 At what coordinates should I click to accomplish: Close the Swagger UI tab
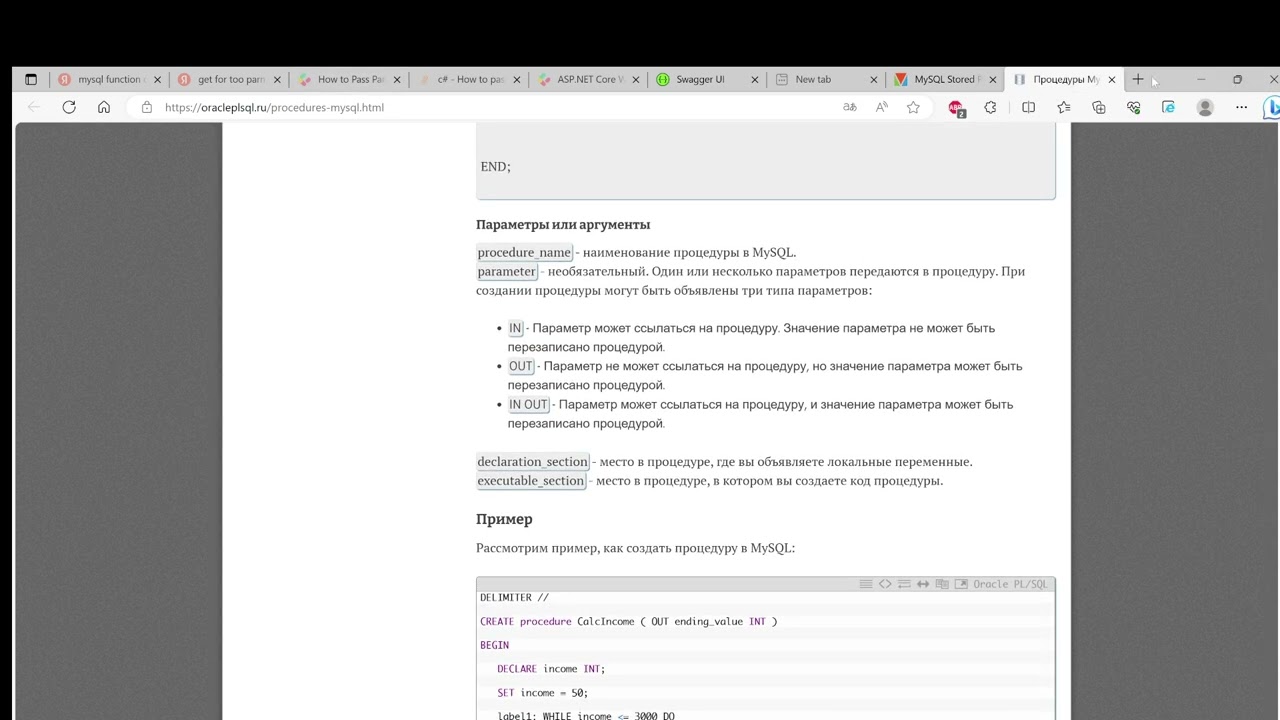point(755,79)
